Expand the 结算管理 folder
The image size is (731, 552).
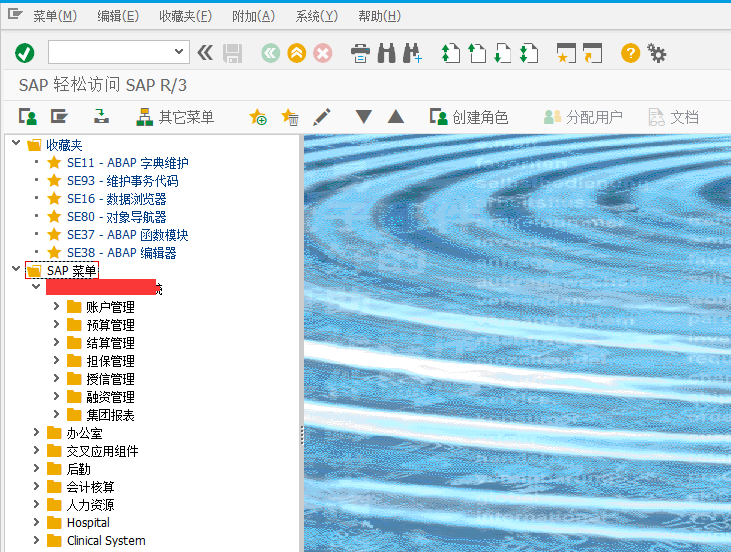click(x=56, y=342)
